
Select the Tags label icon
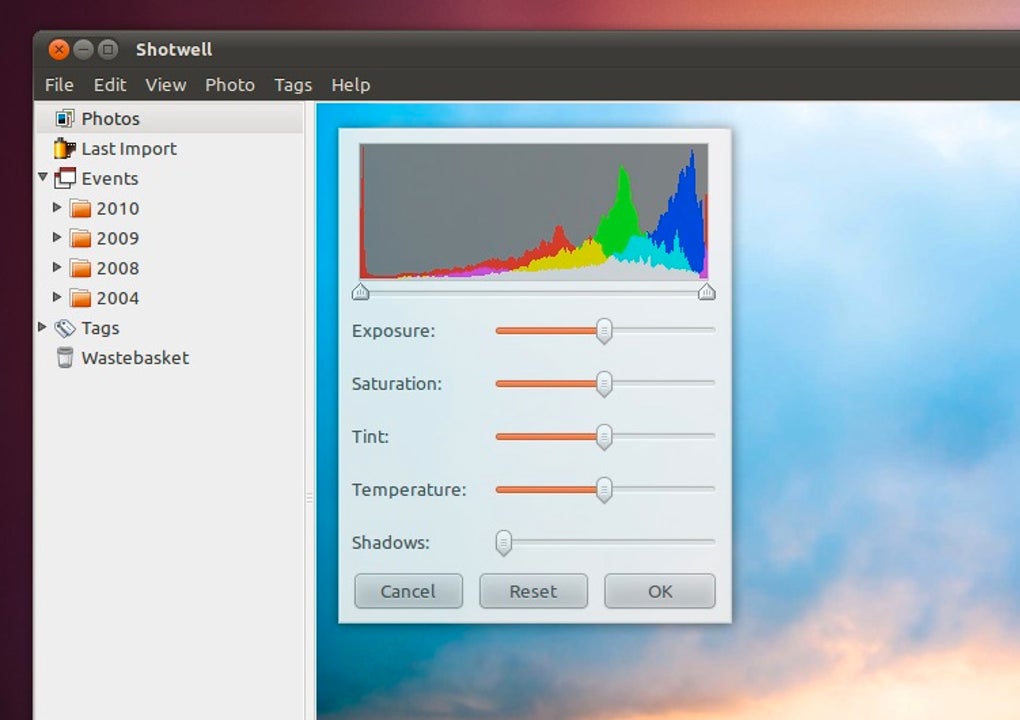click(x=65, y=328)
